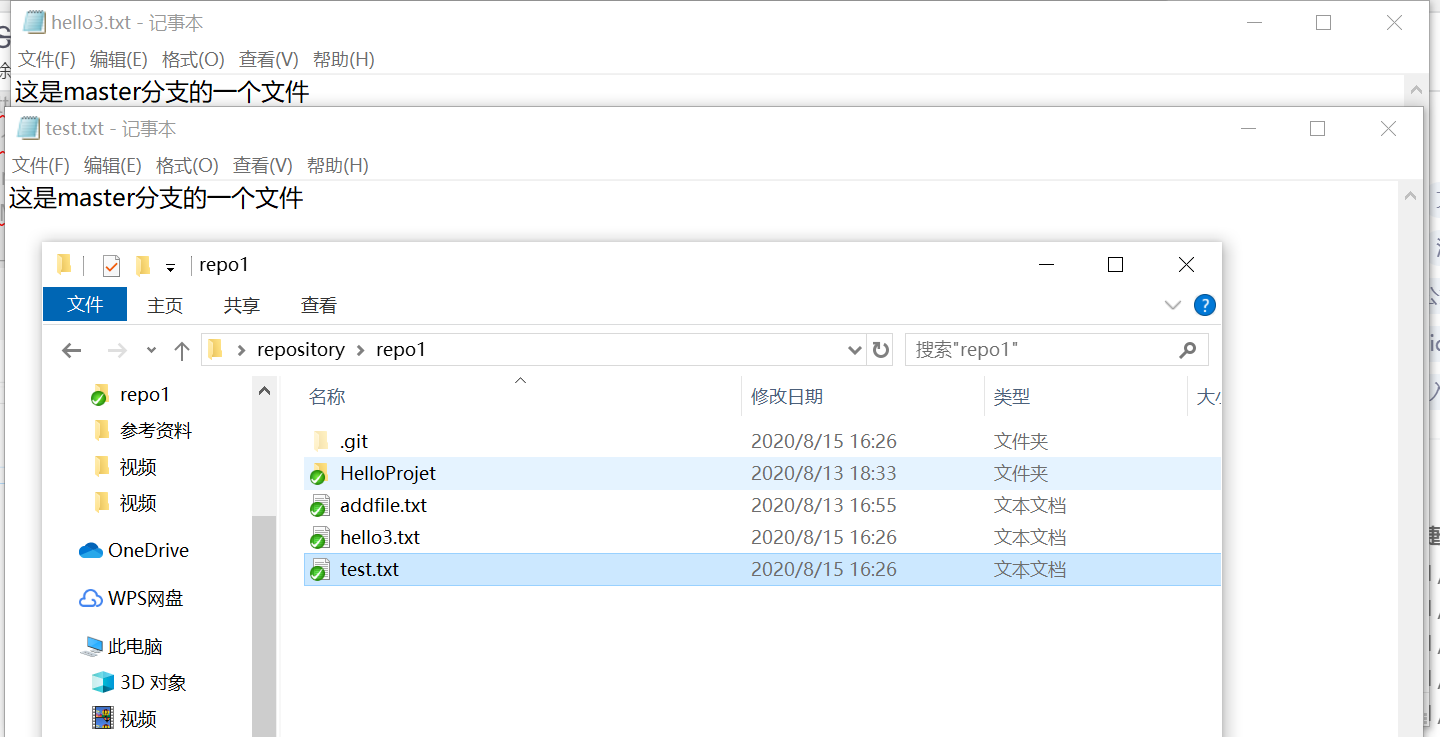The height and width of the screenshot is (737, 1440).
Task: Click the OneDrive cloud icon
Action: [91, 550]
